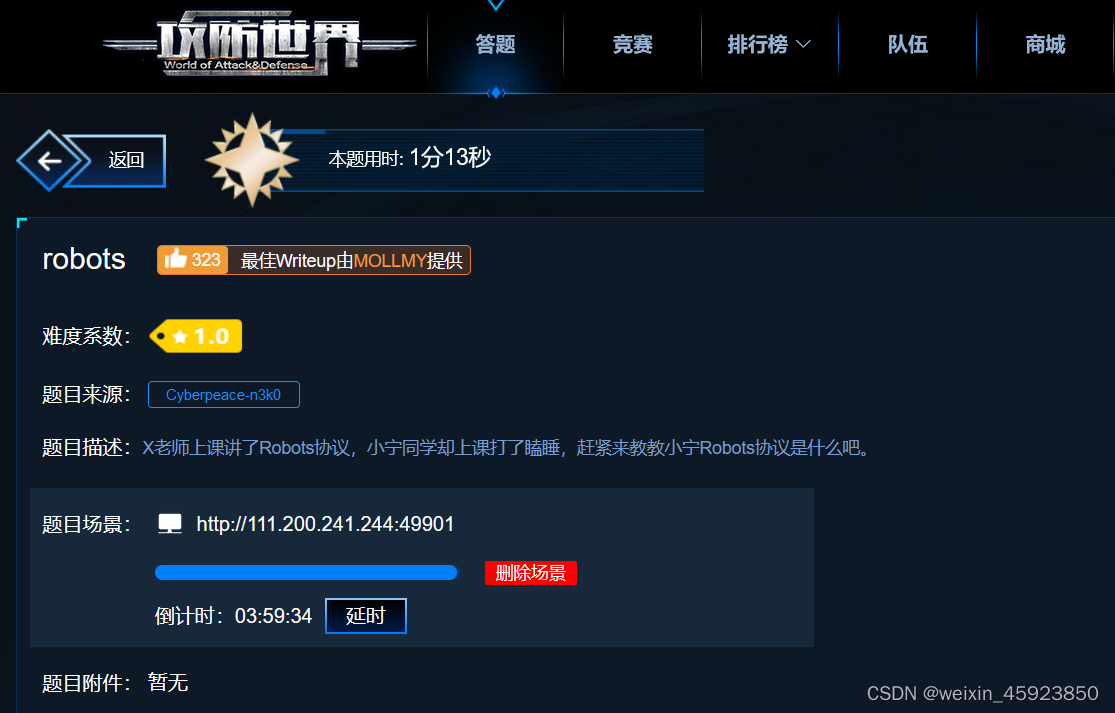Click the back arrow diamond icon
The width and height of the screenshot is (1115, 713).
[48, 161]
